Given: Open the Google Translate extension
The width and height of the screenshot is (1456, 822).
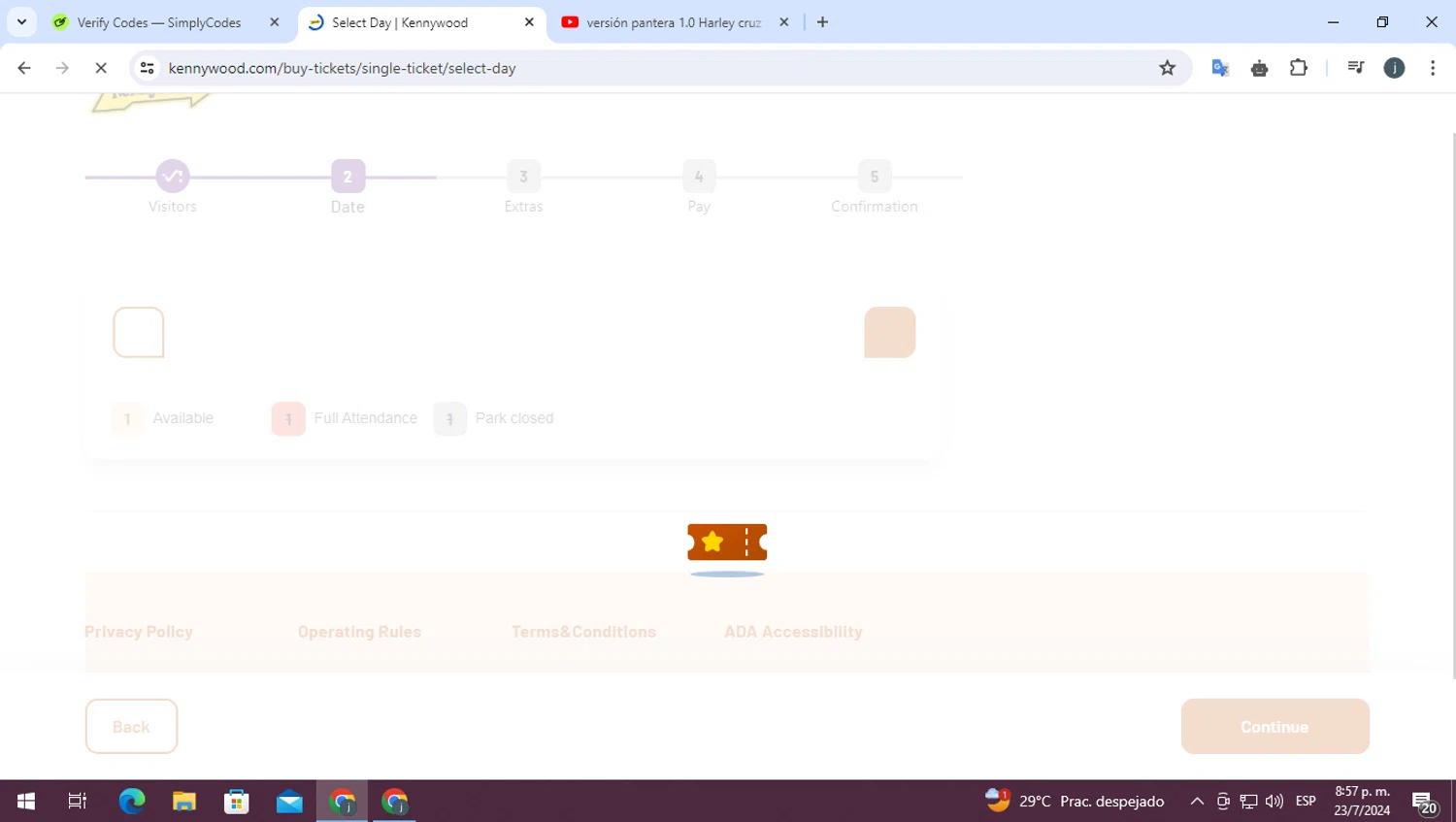Looking at the screenshot, I should click(1220, 68).
